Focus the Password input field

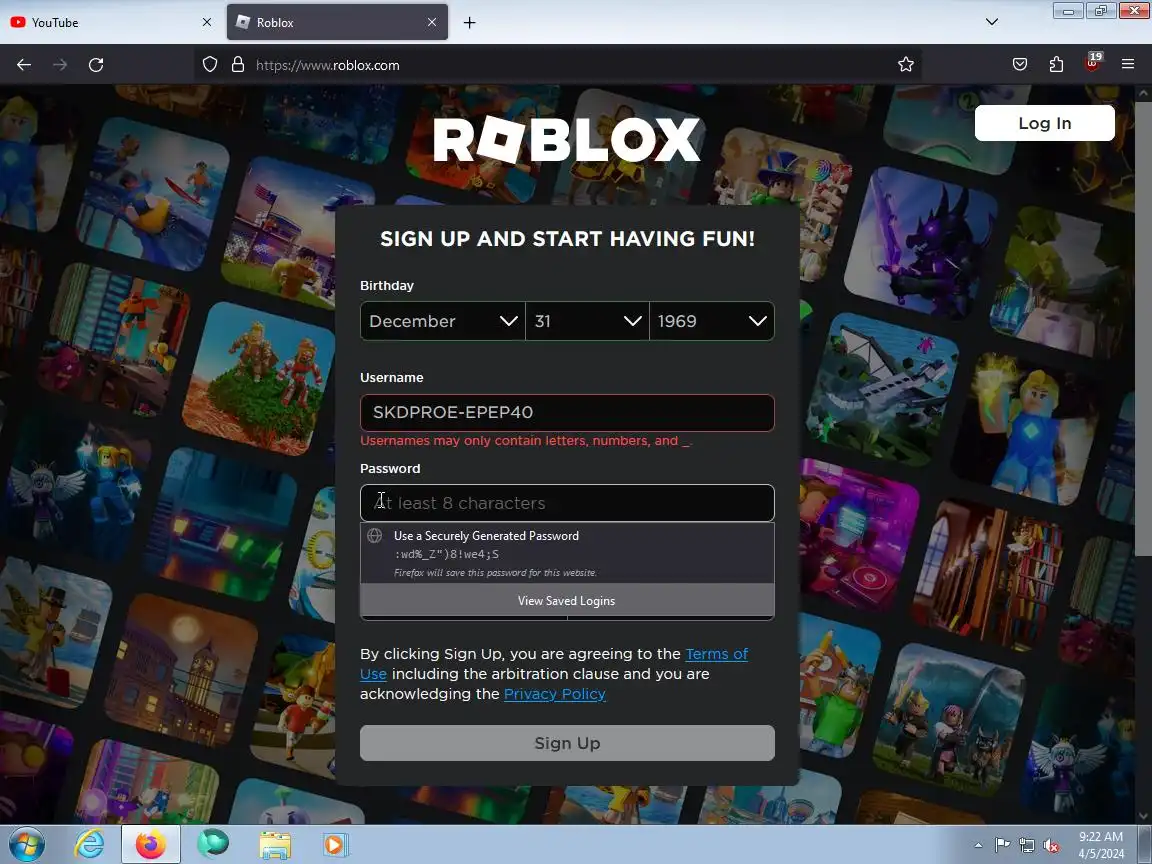pos(567,503)
